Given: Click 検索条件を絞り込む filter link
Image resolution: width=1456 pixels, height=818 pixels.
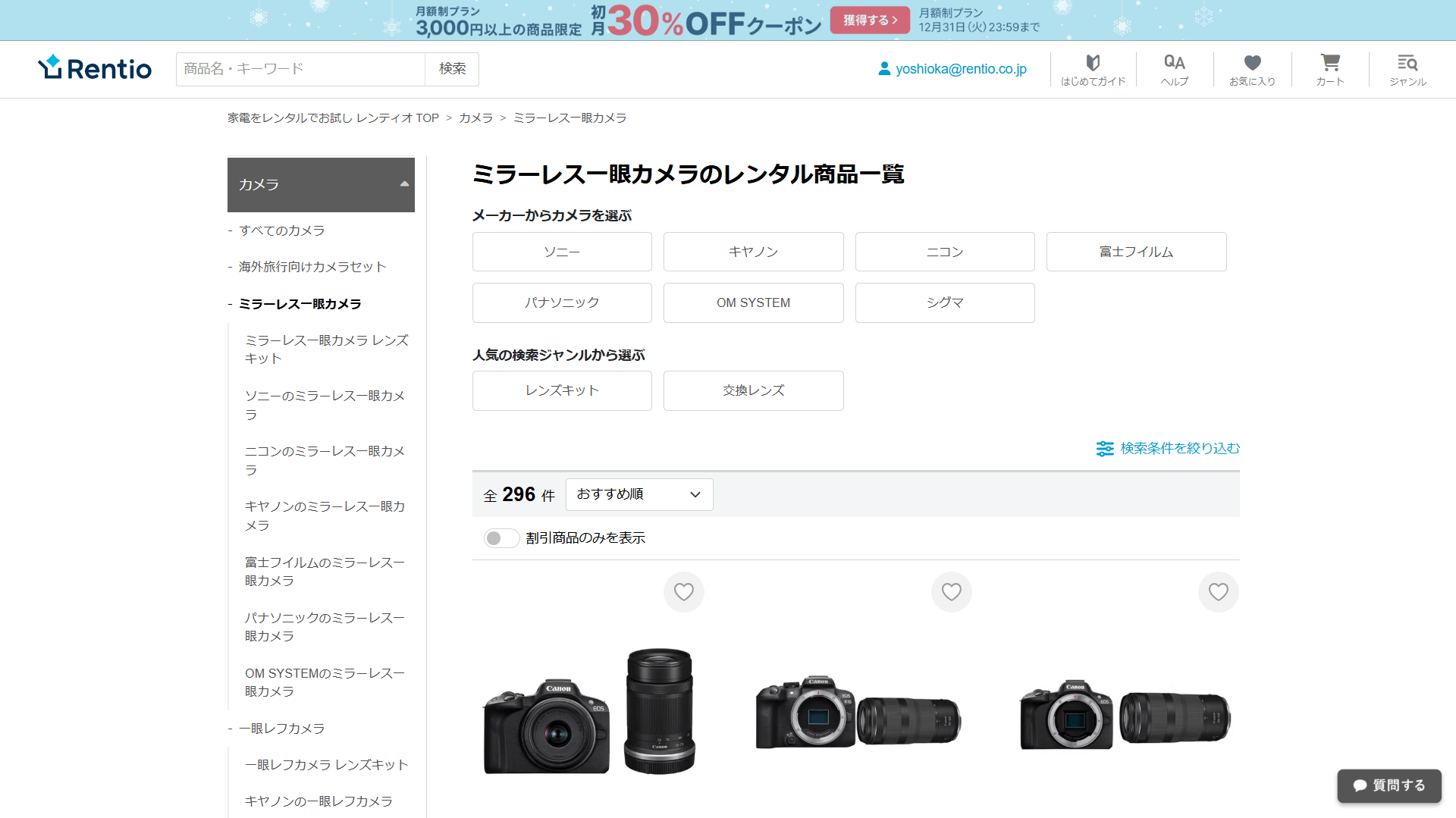Looking at the screenshot, I should click(1180, 449).
